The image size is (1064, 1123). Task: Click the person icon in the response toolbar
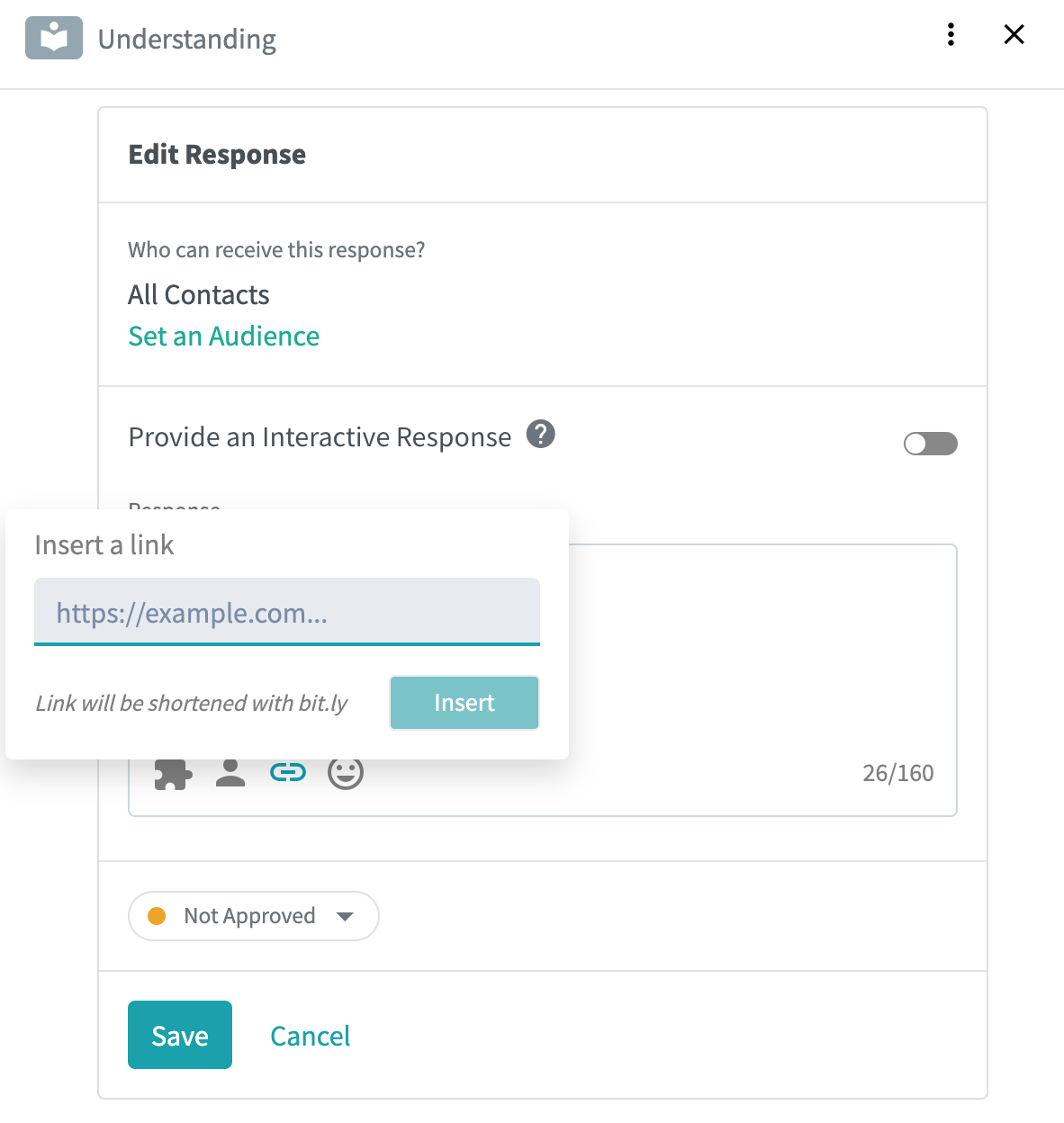click(x=230, y=773)
